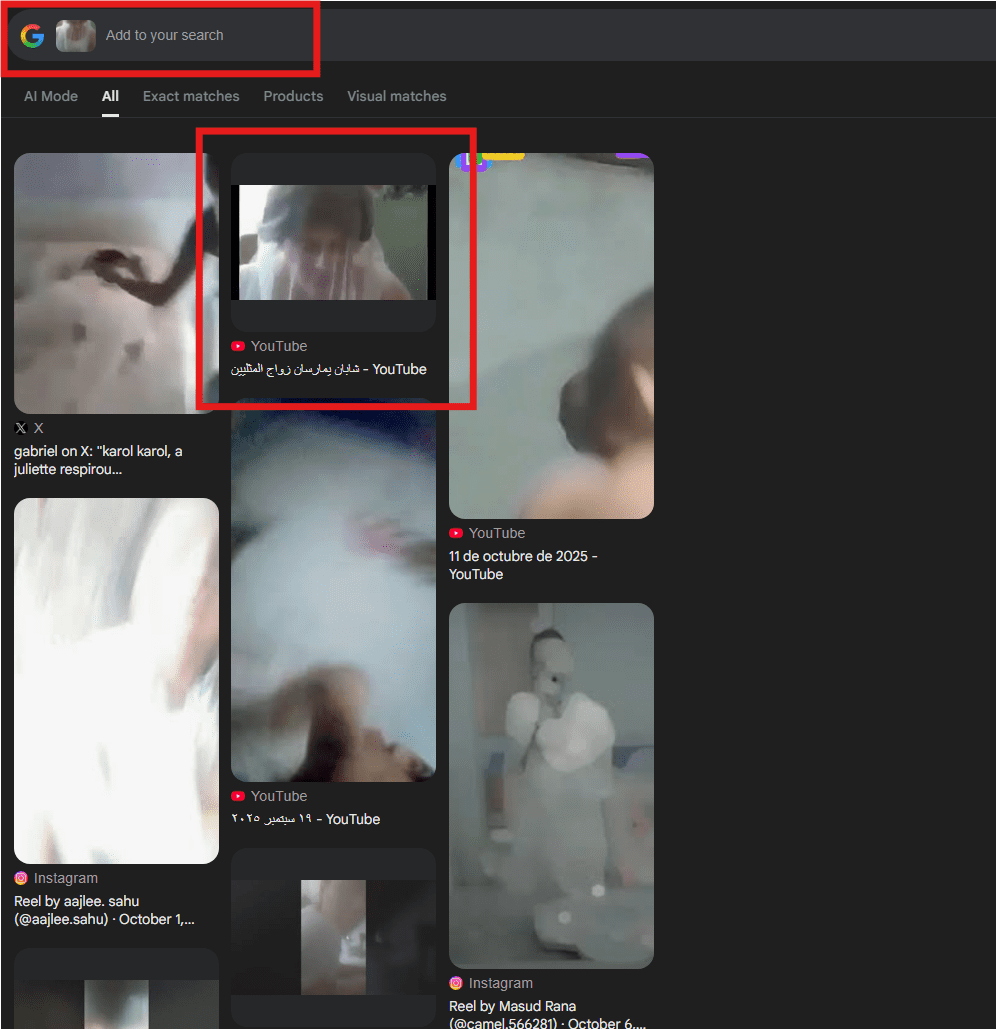Open the Exact matches tab
This screenshot has width=996, height=1029.
[191, 96]
